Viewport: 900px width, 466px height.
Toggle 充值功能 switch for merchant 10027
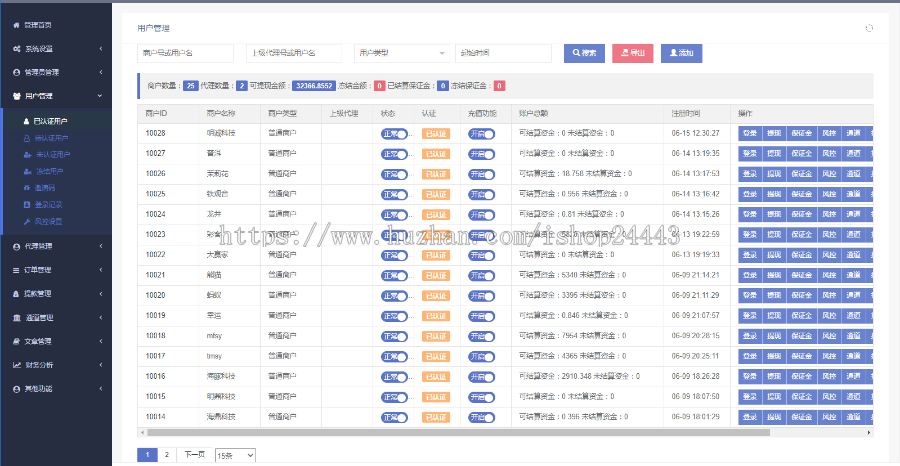pyautogui.click(x=482, y=153)
